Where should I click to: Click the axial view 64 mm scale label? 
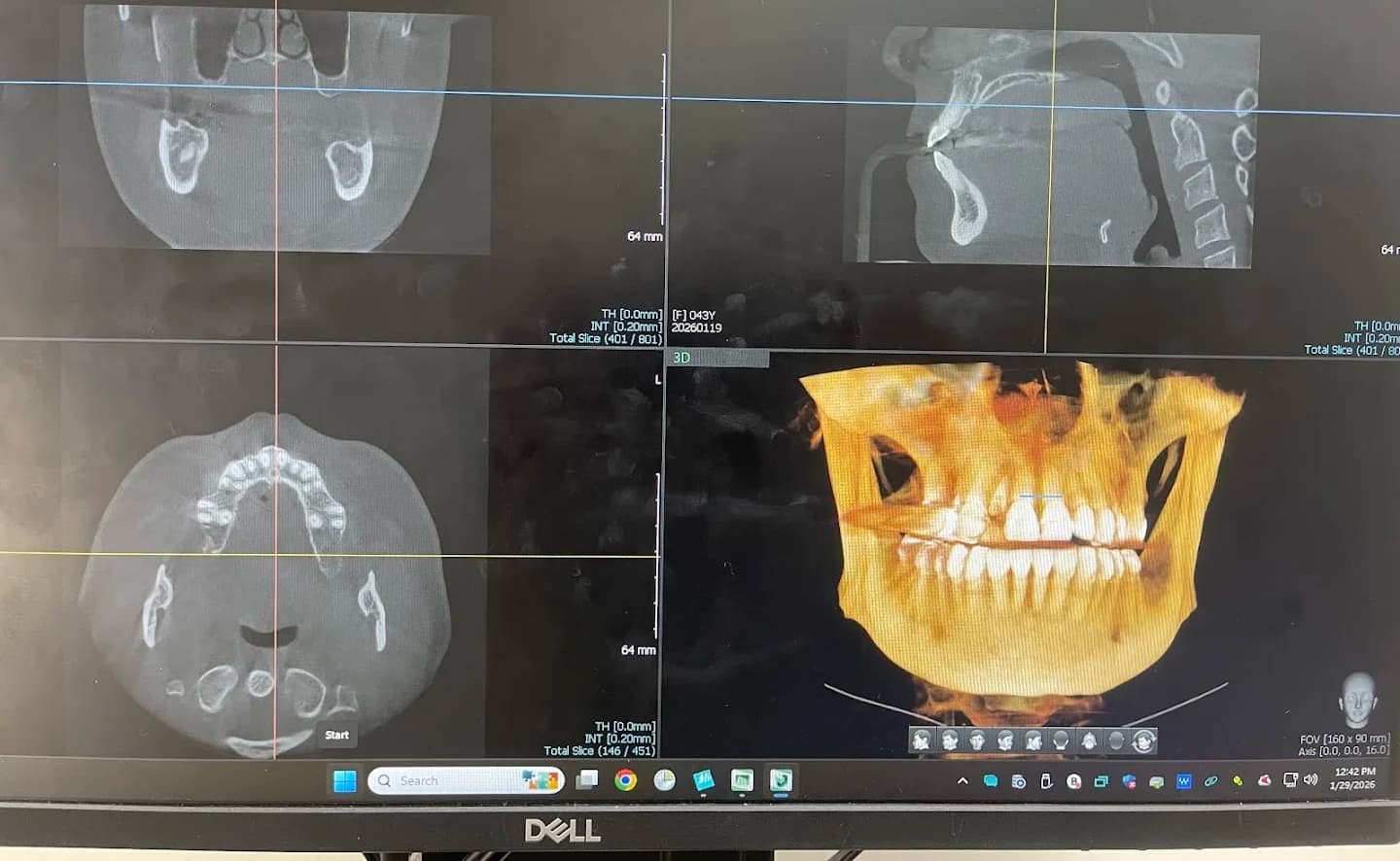[x=639, y=650]
